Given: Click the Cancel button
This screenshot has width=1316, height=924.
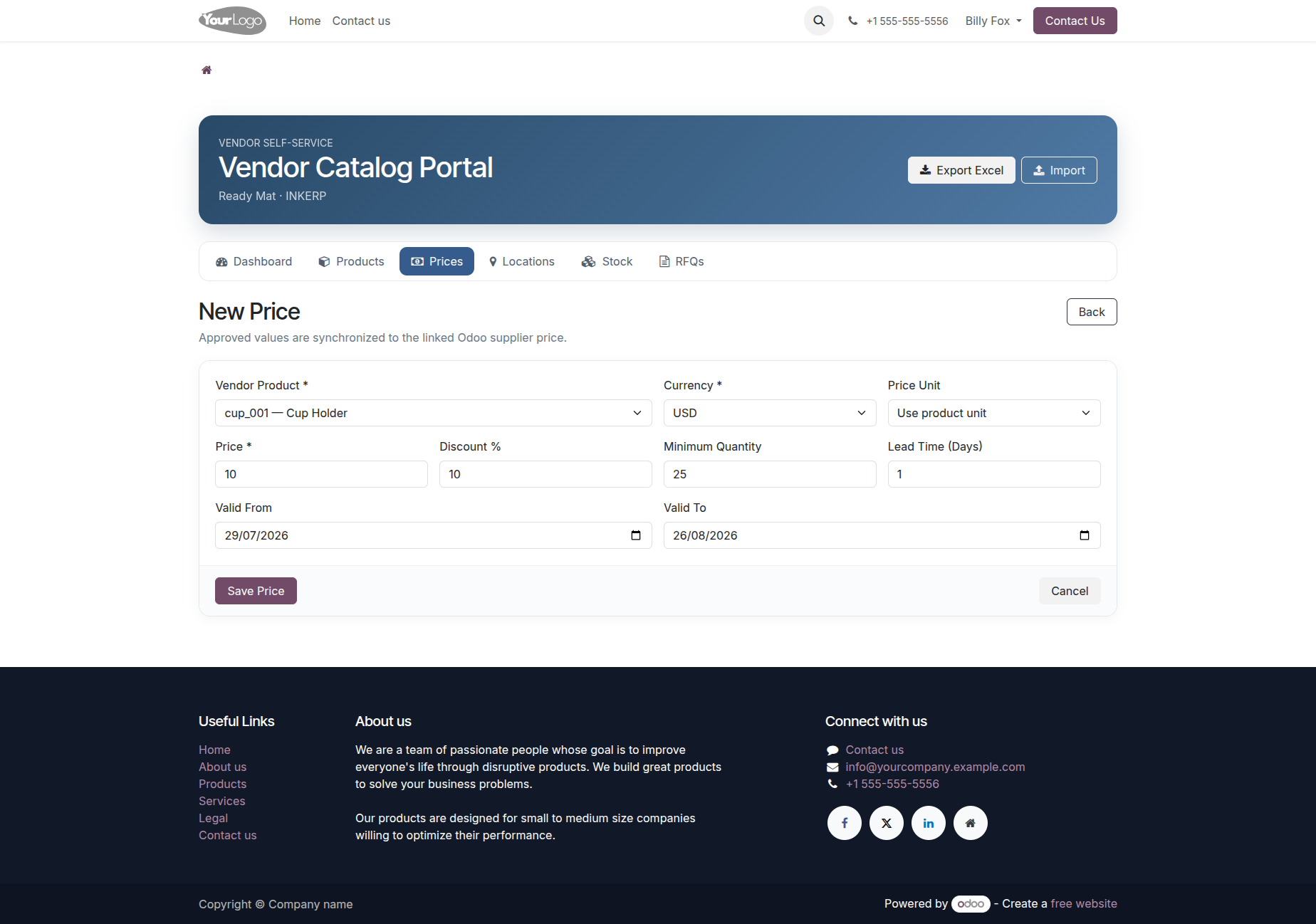Looking at the screenshot, I should [x=1070, y=591].
